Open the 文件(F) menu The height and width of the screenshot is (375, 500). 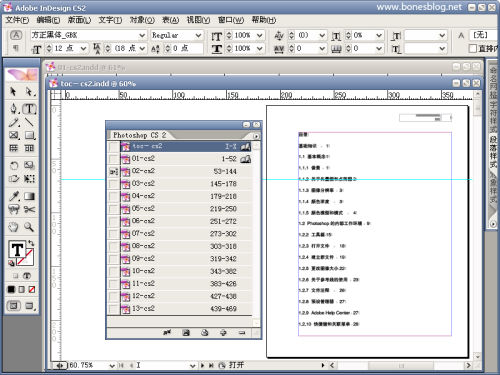(17, 20)
